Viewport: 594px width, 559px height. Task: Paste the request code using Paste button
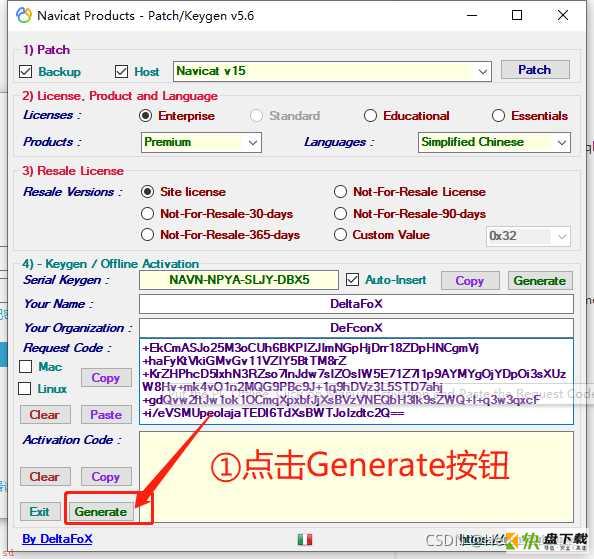coord(106,415)
